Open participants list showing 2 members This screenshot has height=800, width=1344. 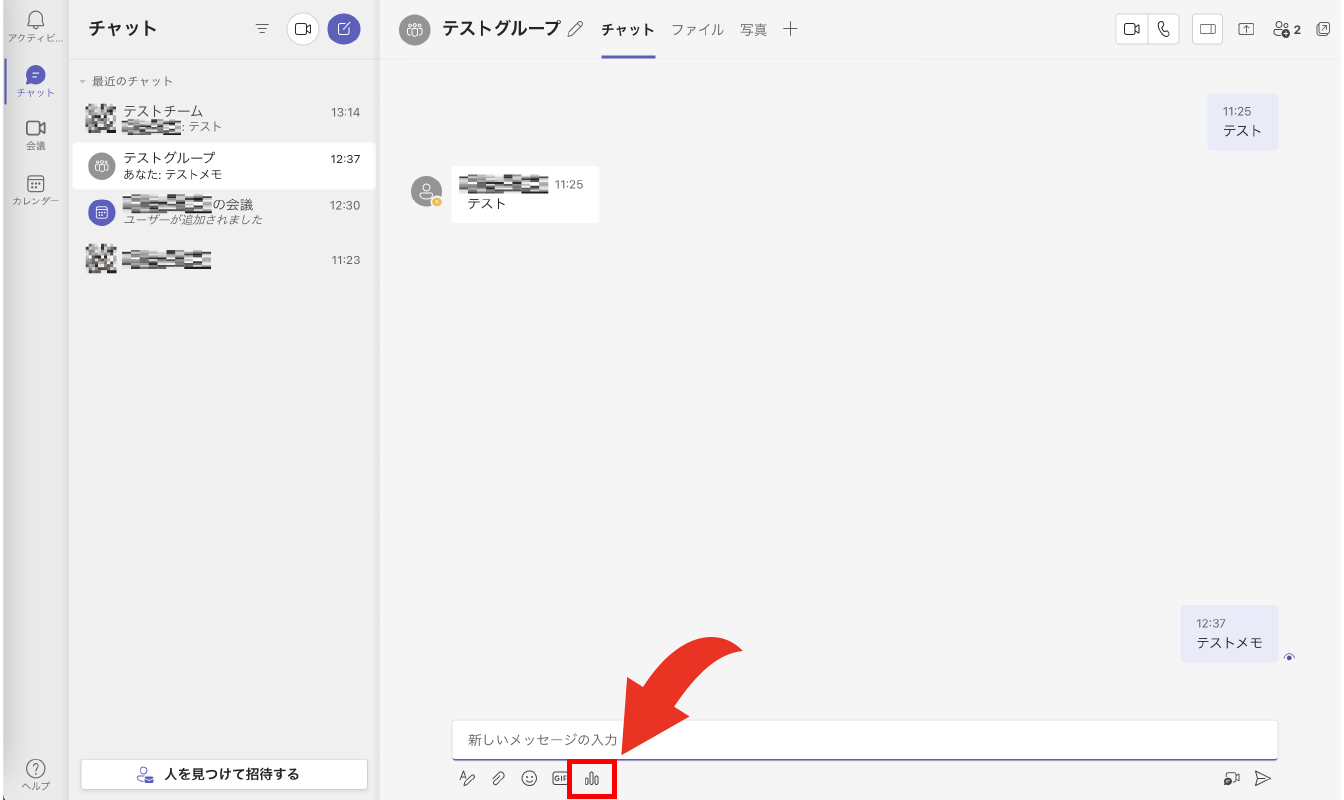point(1286,29)
